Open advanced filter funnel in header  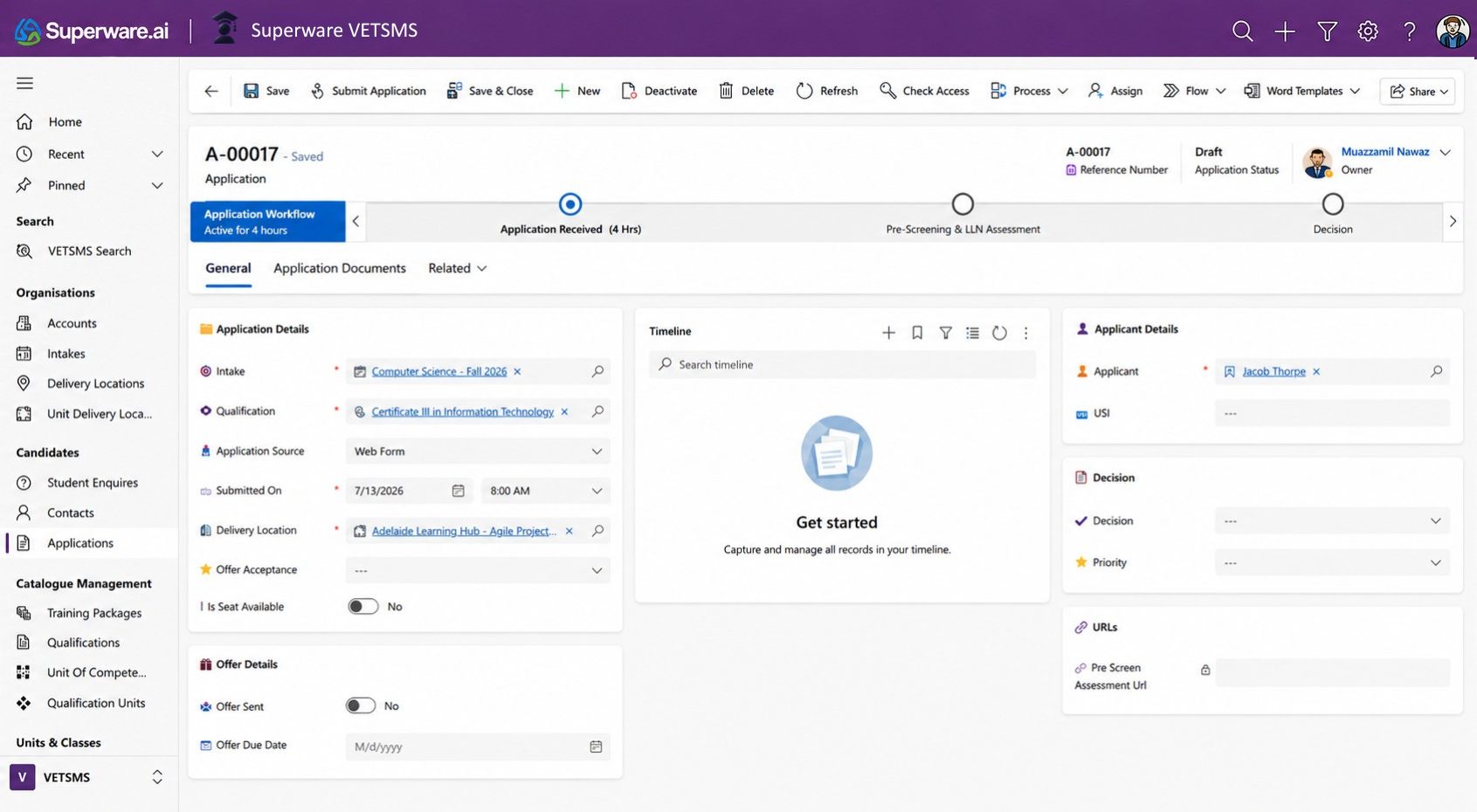[x=1327, y=31]
